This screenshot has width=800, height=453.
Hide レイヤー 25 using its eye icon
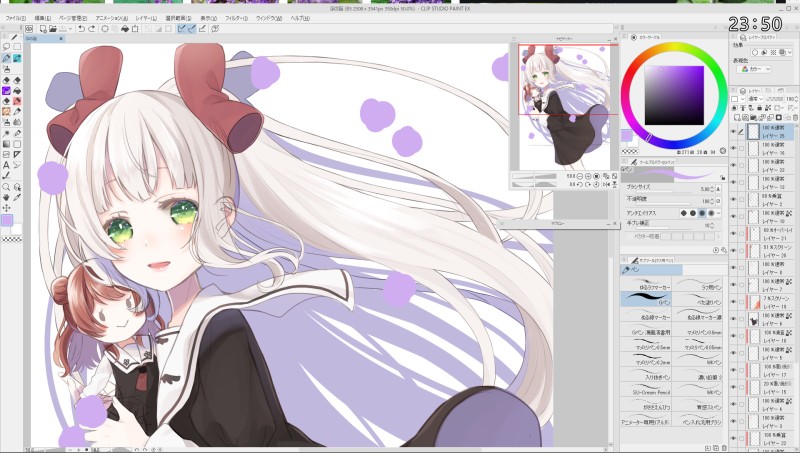[x=734, y=132]
